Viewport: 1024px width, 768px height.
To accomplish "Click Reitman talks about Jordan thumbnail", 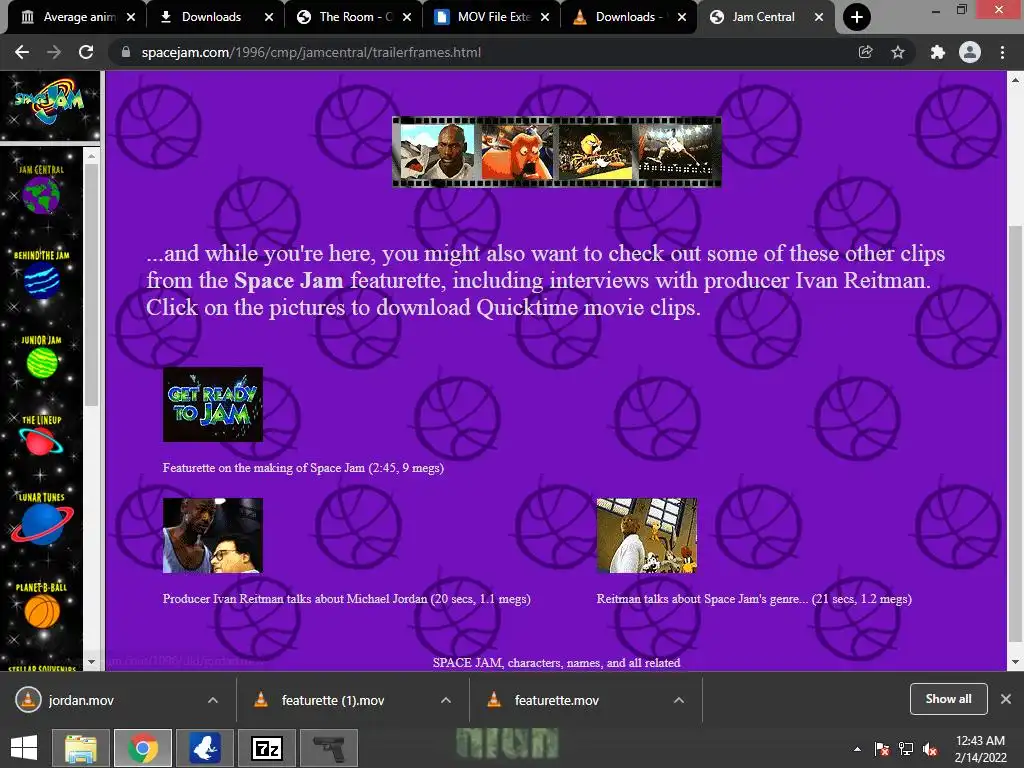I will click(x=213, y=536).
